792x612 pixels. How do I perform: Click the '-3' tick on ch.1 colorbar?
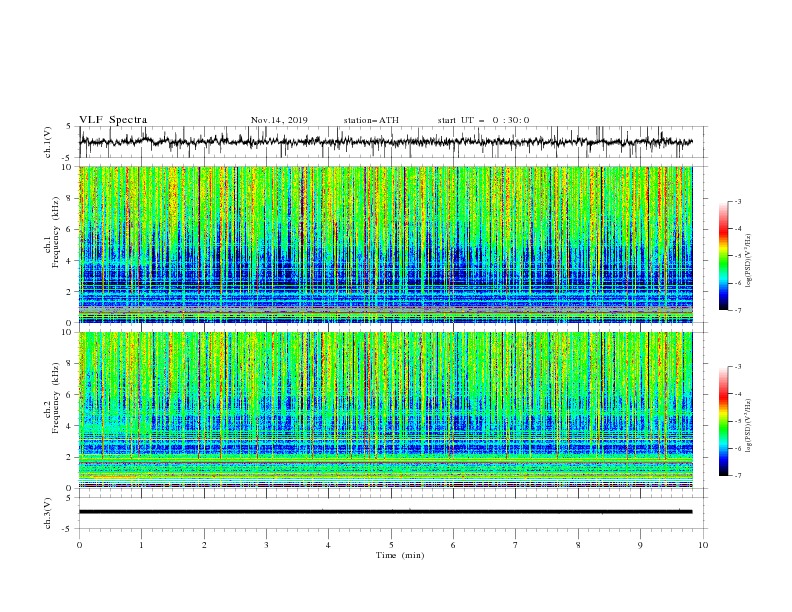click(x=737, y=201)
